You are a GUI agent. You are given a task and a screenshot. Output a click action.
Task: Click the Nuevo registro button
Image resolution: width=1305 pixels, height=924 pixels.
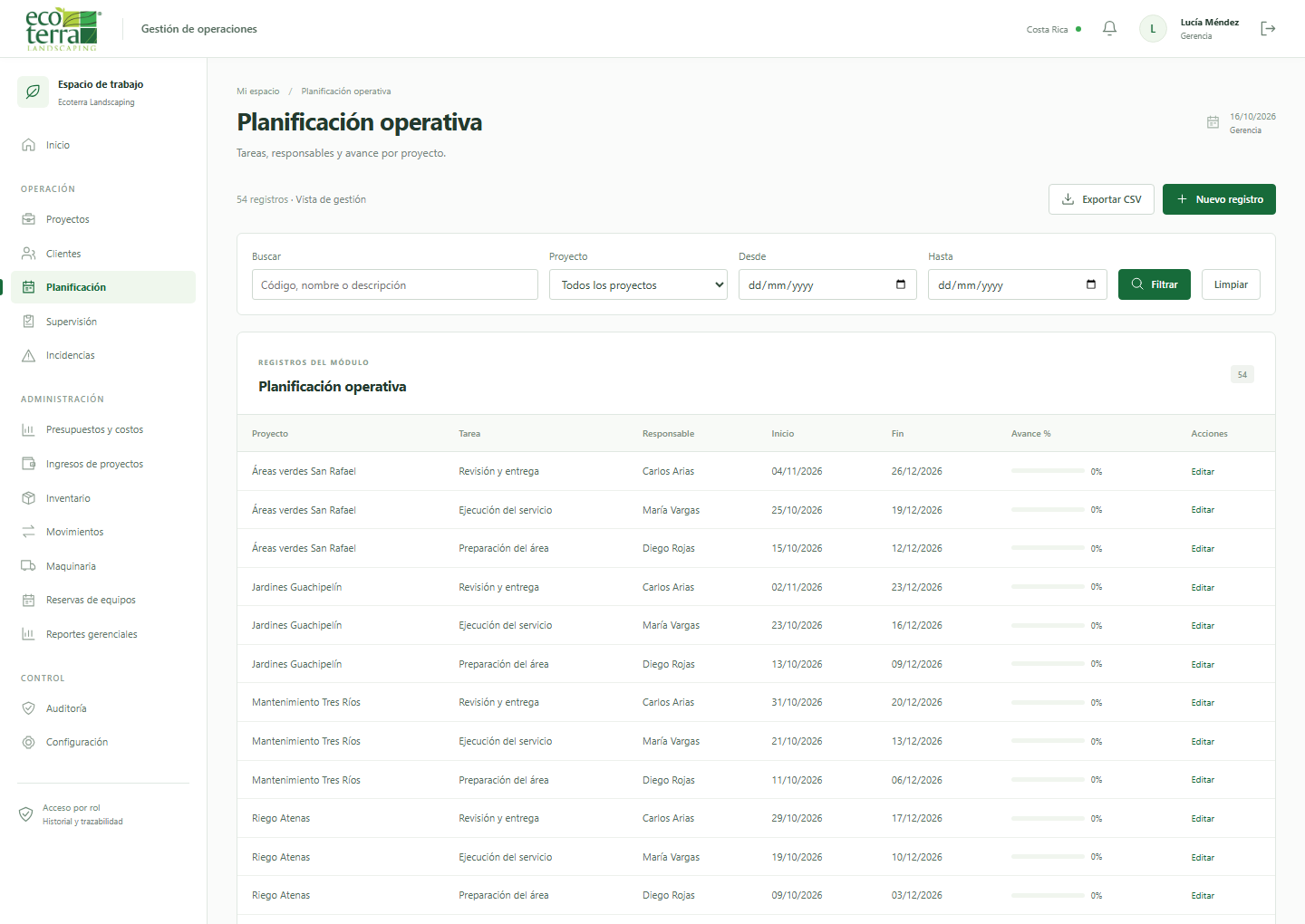point(1219,199)
